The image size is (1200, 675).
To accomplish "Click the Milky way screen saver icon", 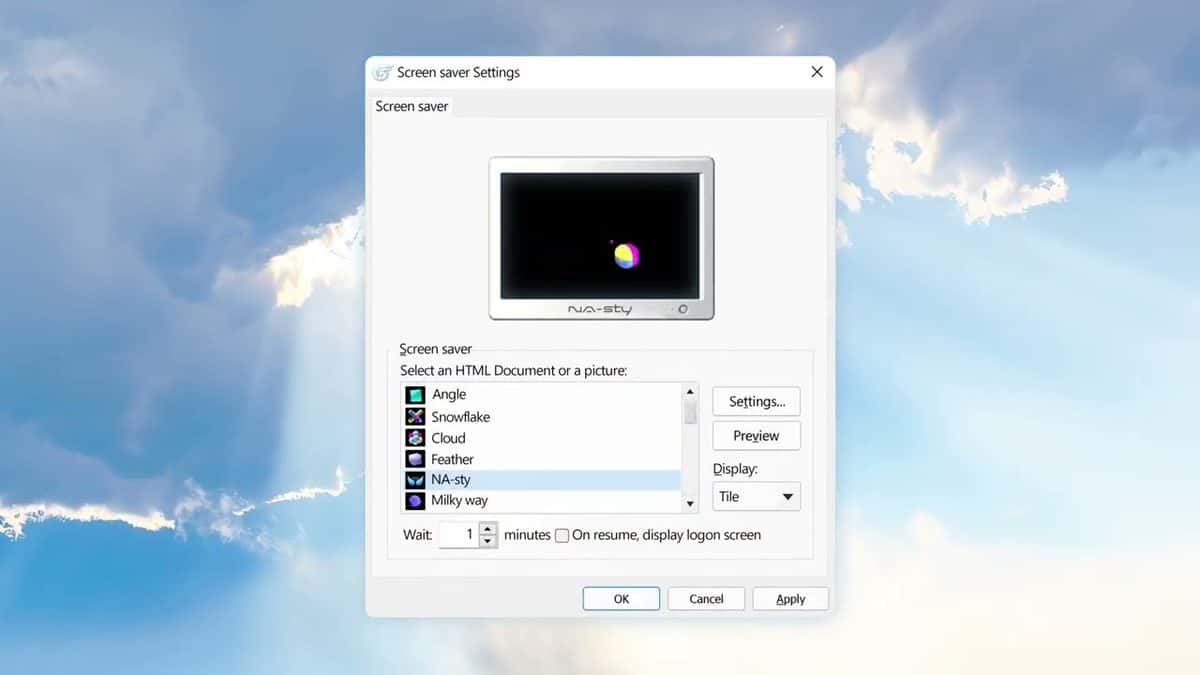I will tap(415, 500).
